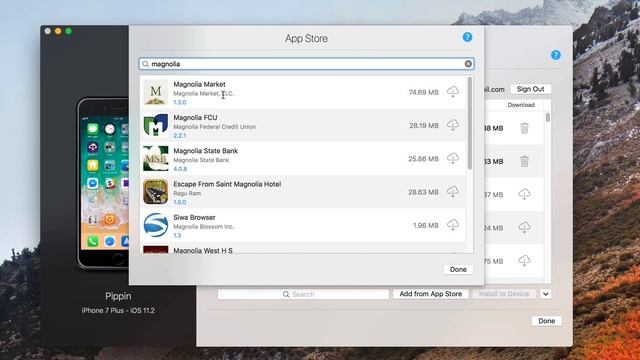Click Magnolia Market app icon
This screenshot has height=360, width=640.
coord(156,92)
